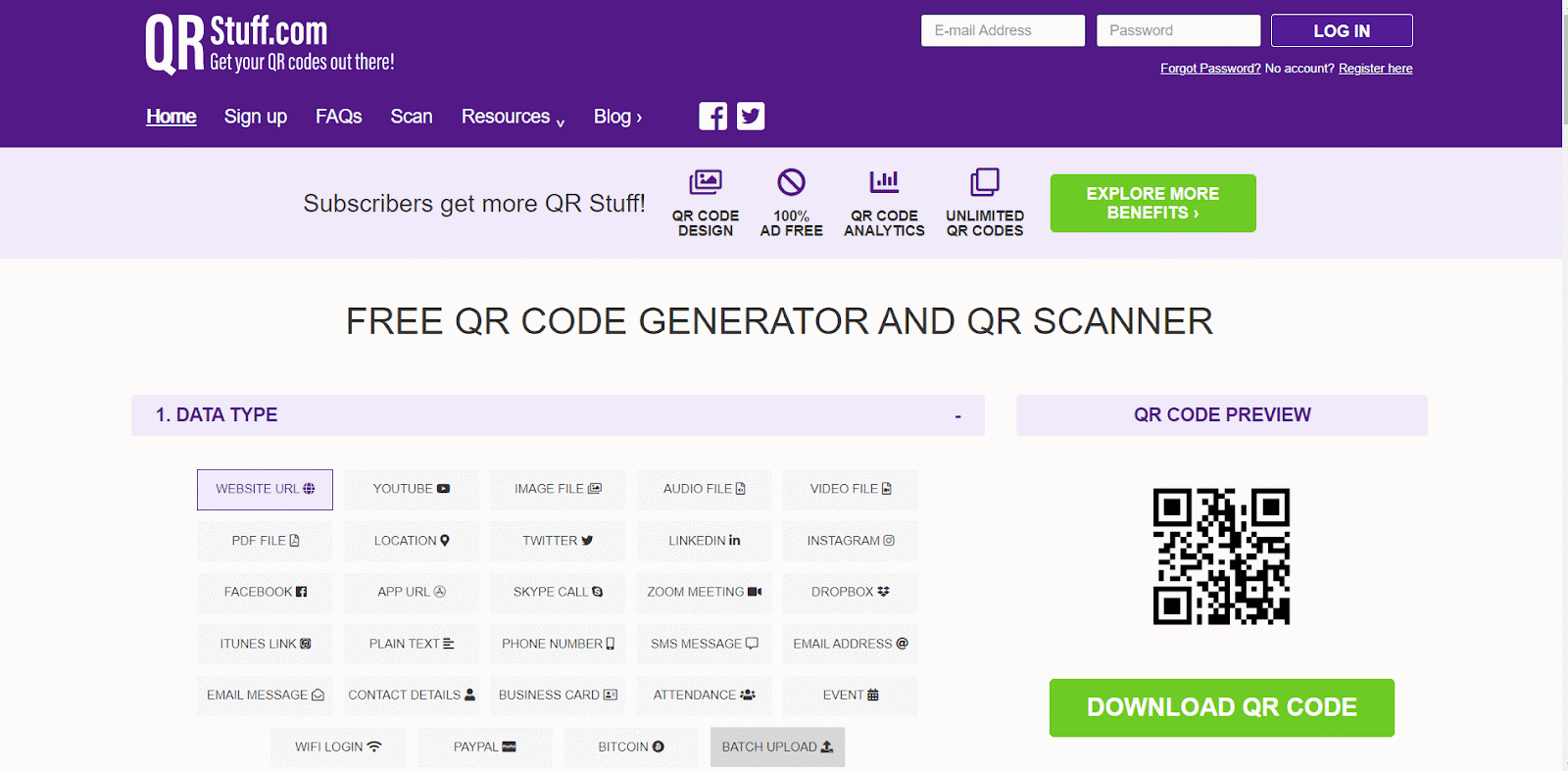Screen dimensions: 1568x771
Task: Click the QR code preview image
Action: tap(1221, 556)
